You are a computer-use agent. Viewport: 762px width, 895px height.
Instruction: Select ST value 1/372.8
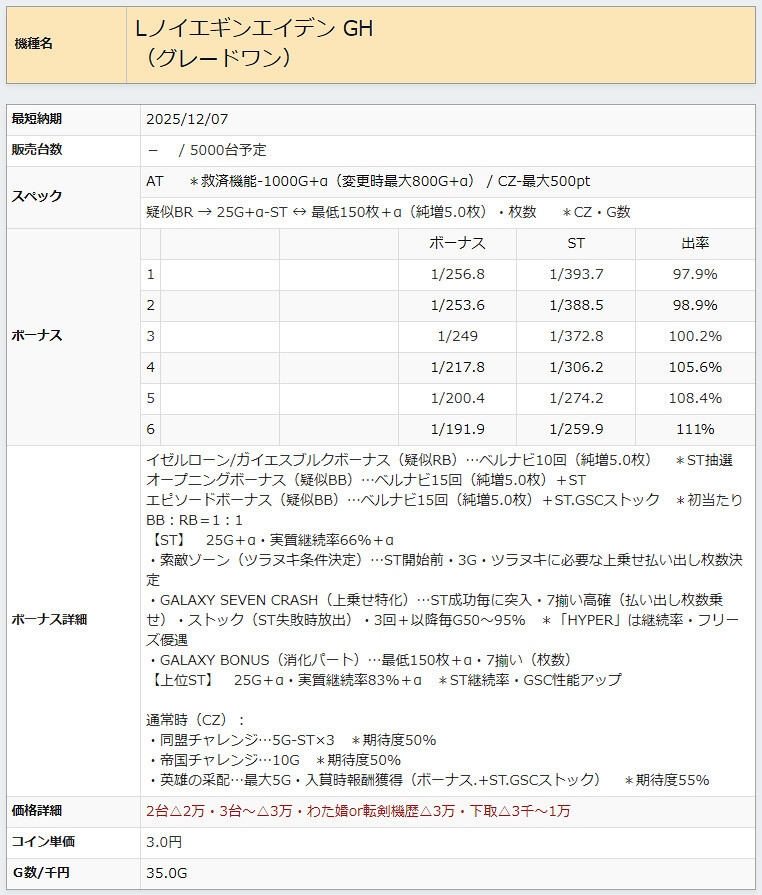576,336
